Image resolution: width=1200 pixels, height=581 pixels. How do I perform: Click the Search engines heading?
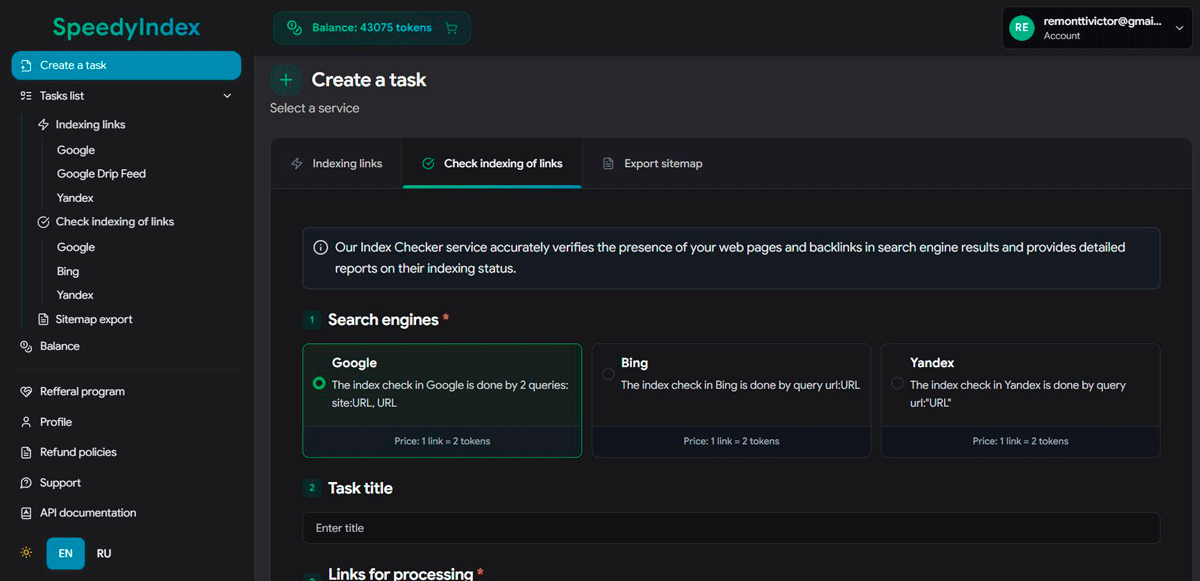(x=383, y=320)
